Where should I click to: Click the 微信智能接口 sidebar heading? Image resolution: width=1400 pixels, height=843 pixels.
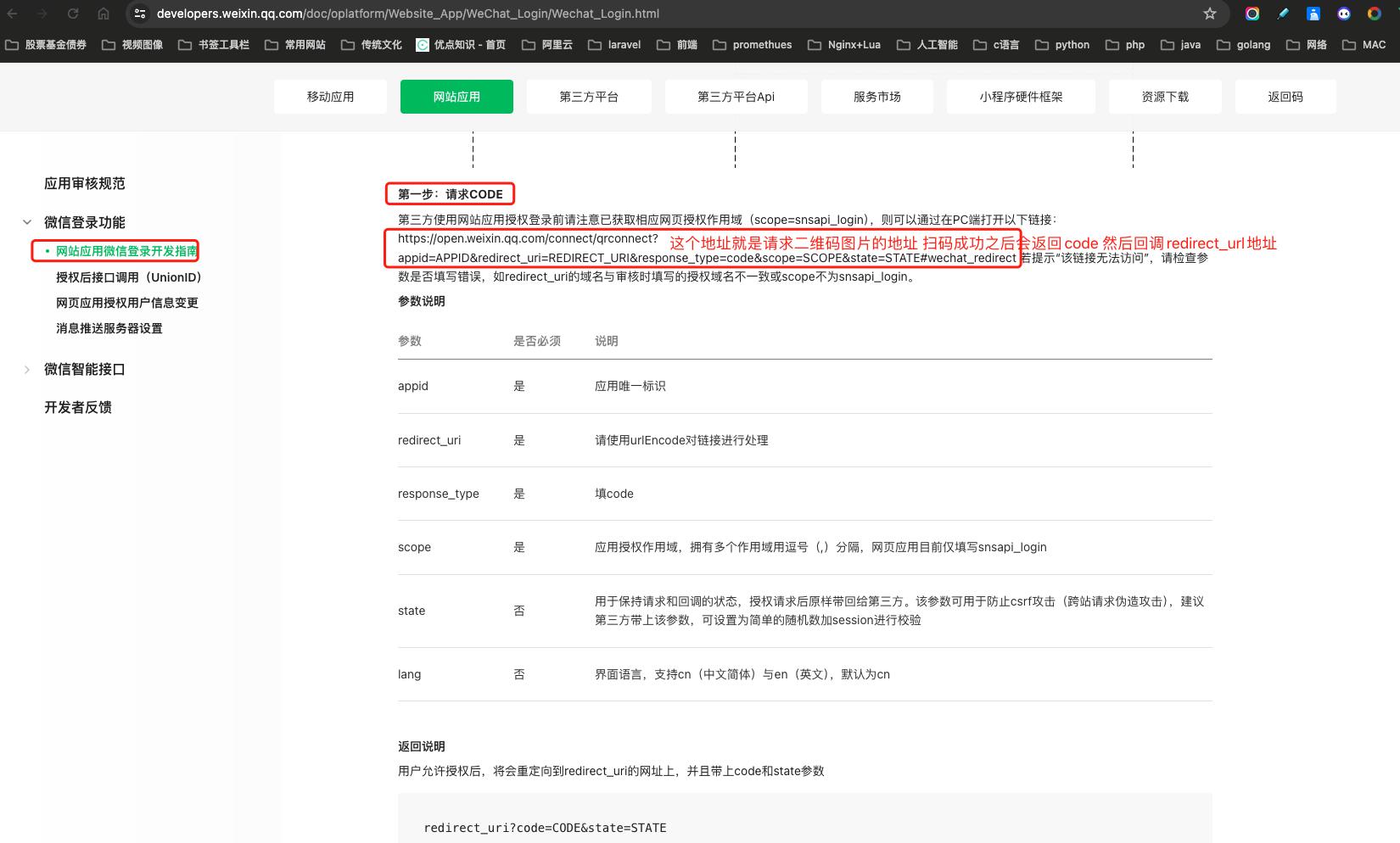tap(85, 369)
